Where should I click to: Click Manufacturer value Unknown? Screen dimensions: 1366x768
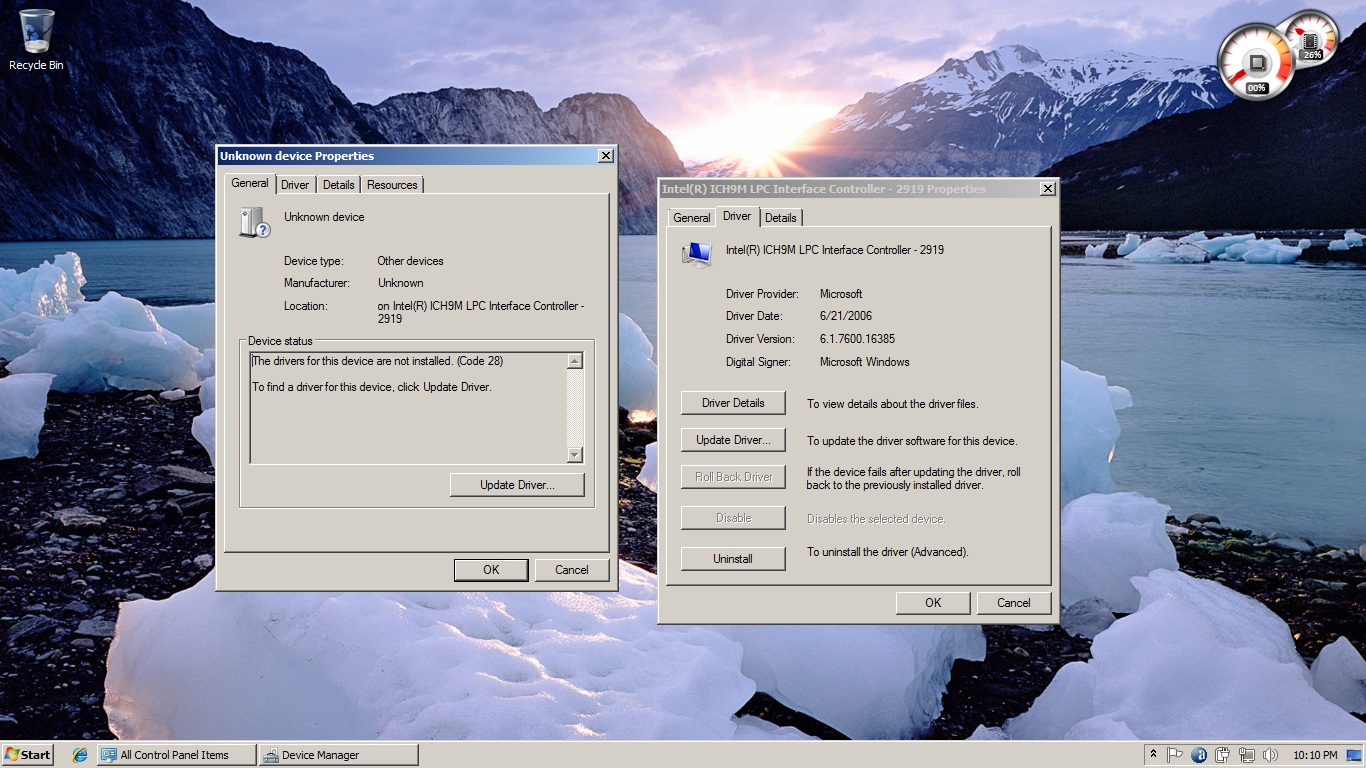pos(400,283)
